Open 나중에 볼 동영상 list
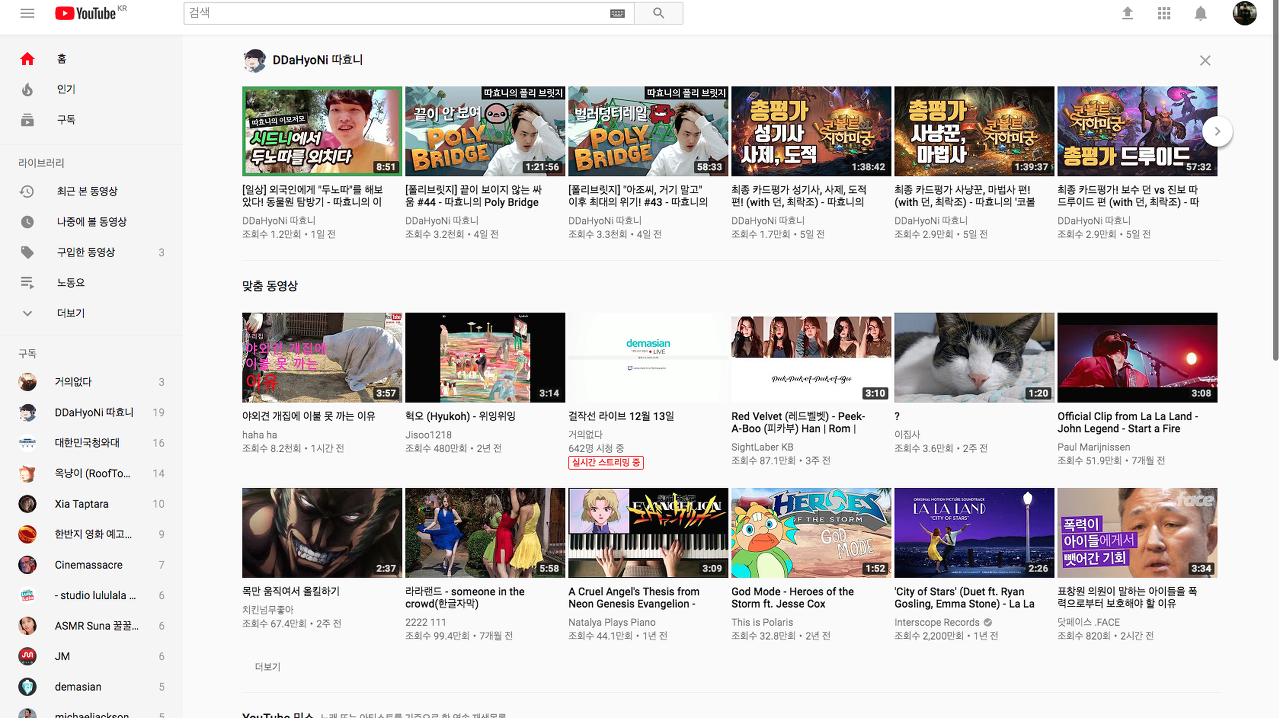 click(91, 221)
